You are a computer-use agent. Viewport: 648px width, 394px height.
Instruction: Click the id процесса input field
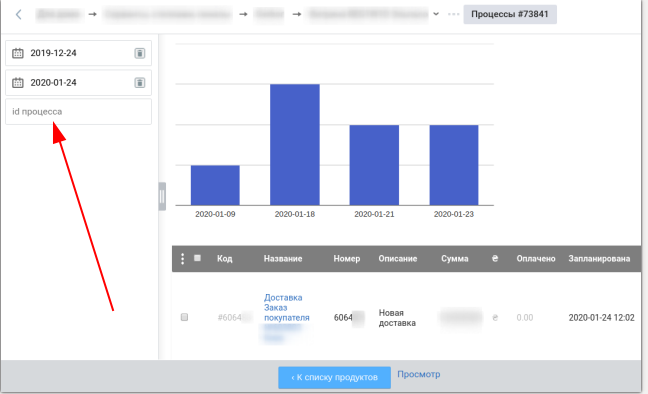pyautogui.click(x=79, y=112)
